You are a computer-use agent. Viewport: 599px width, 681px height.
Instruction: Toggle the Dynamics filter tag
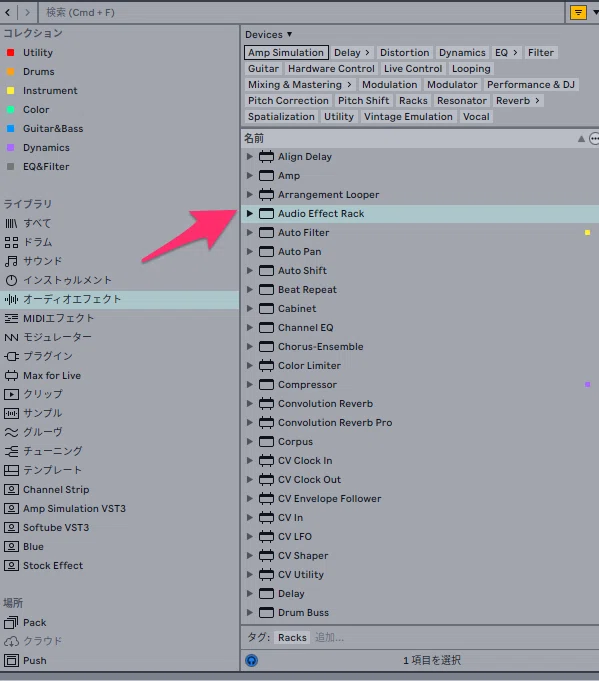pyautogui.click(x=462, y=53)
